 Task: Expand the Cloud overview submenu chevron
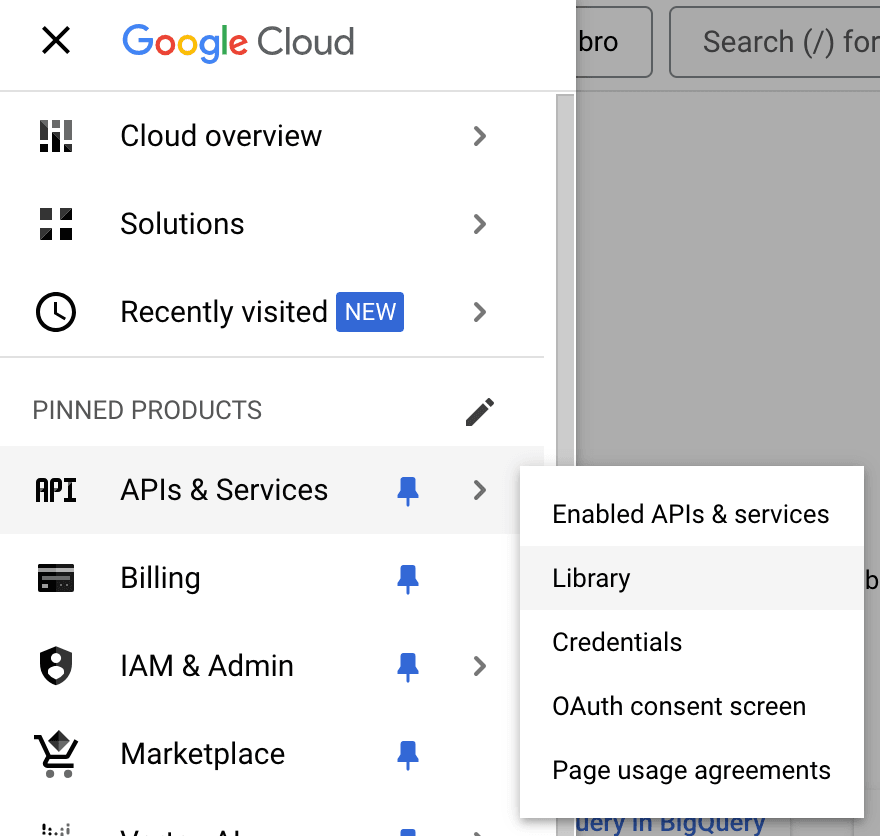(x=480, y=136)
